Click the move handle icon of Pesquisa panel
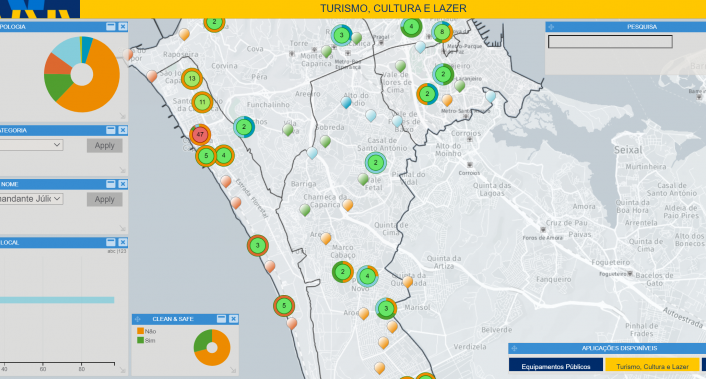Screen dimensions: 706x379 pyautogui.click(x=551, y=27)
